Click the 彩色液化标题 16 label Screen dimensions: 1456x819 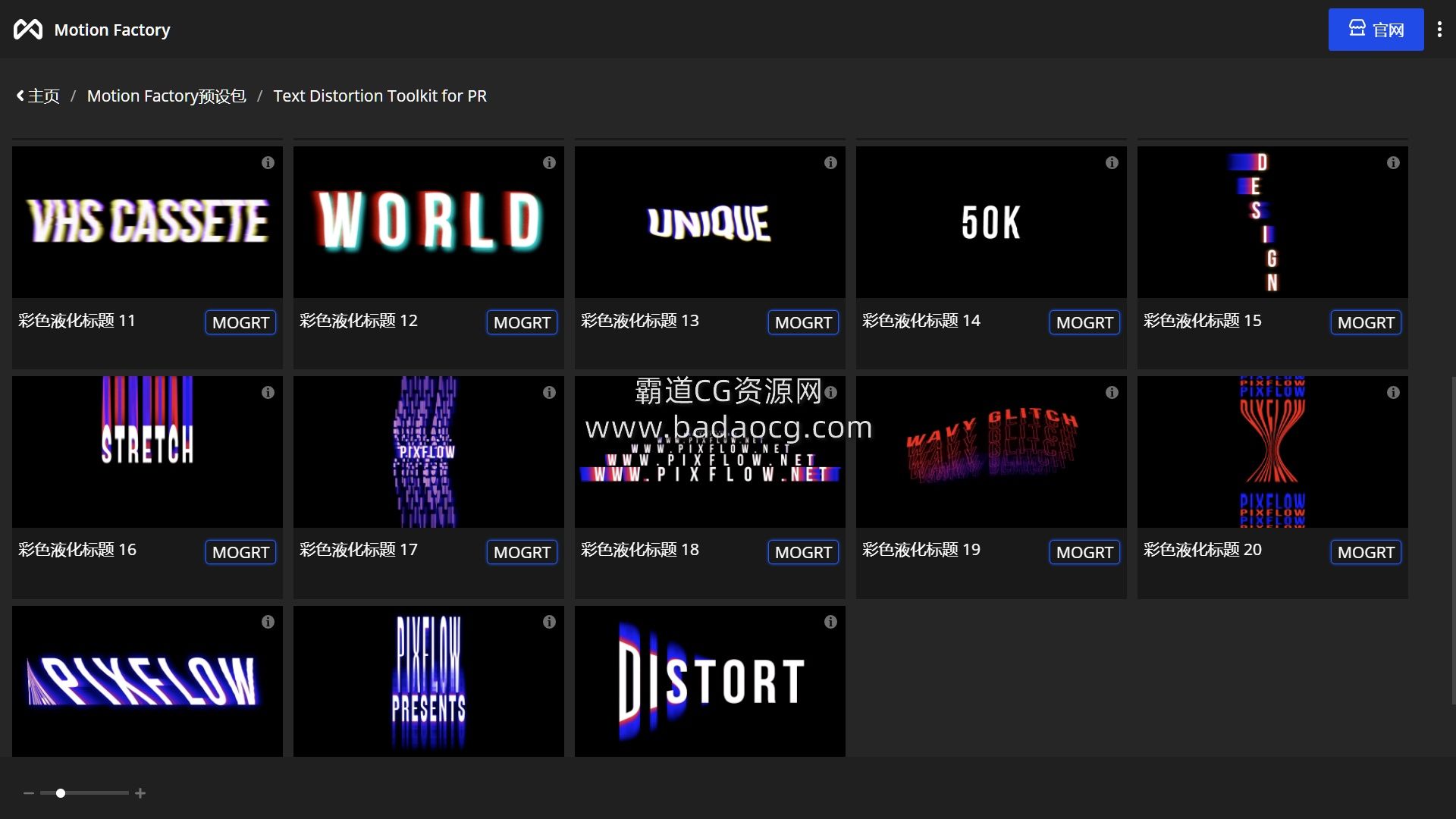click(x=77, y=550)
